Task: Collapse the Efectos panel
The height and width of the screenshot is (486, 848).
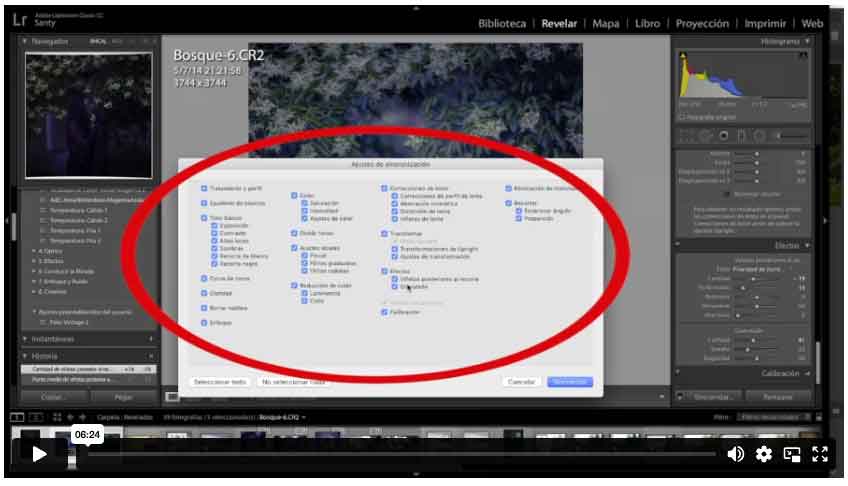Action: click(807, 245)
